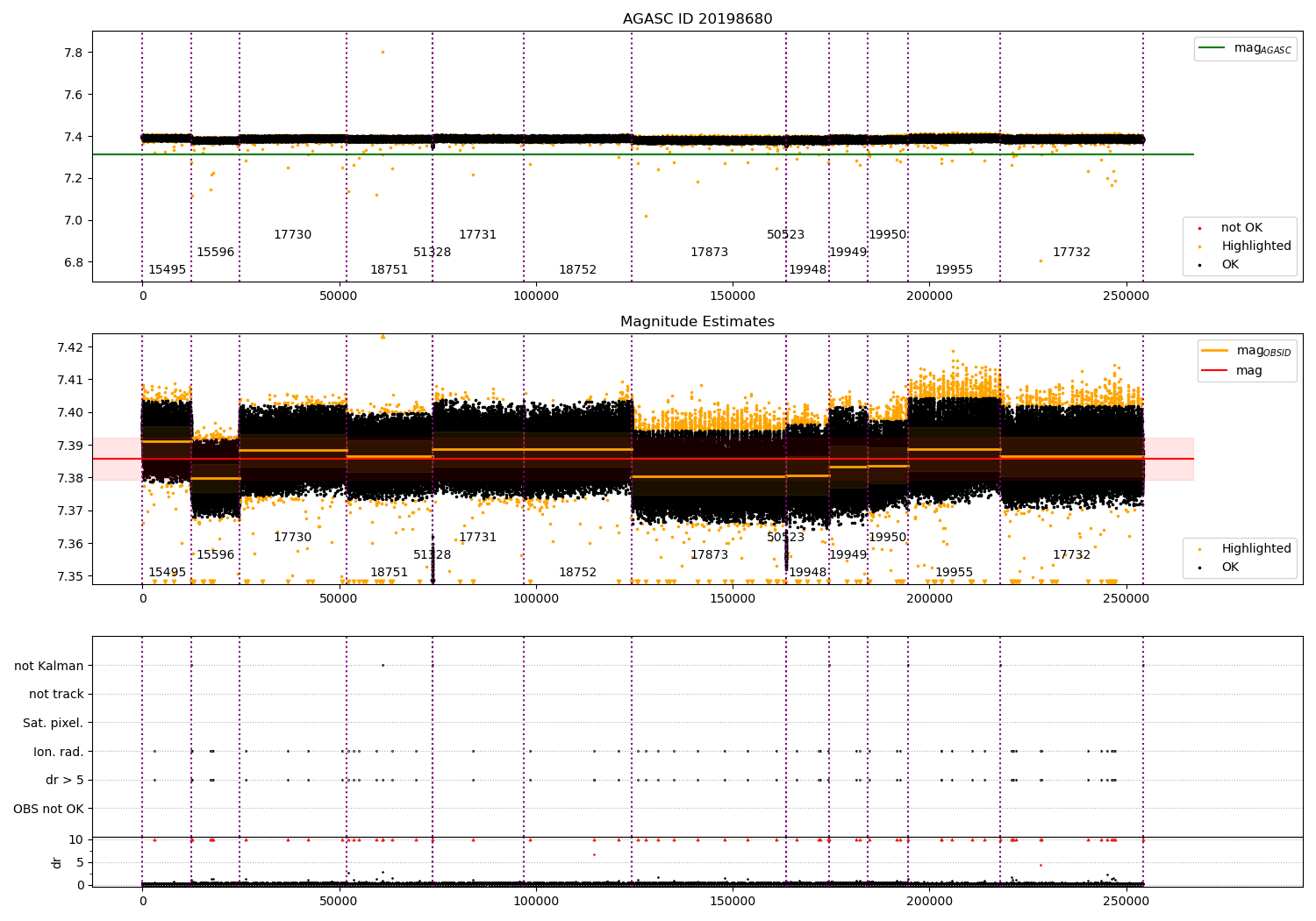Click obsid label 17730 in AGASC plot

(292, 235)
